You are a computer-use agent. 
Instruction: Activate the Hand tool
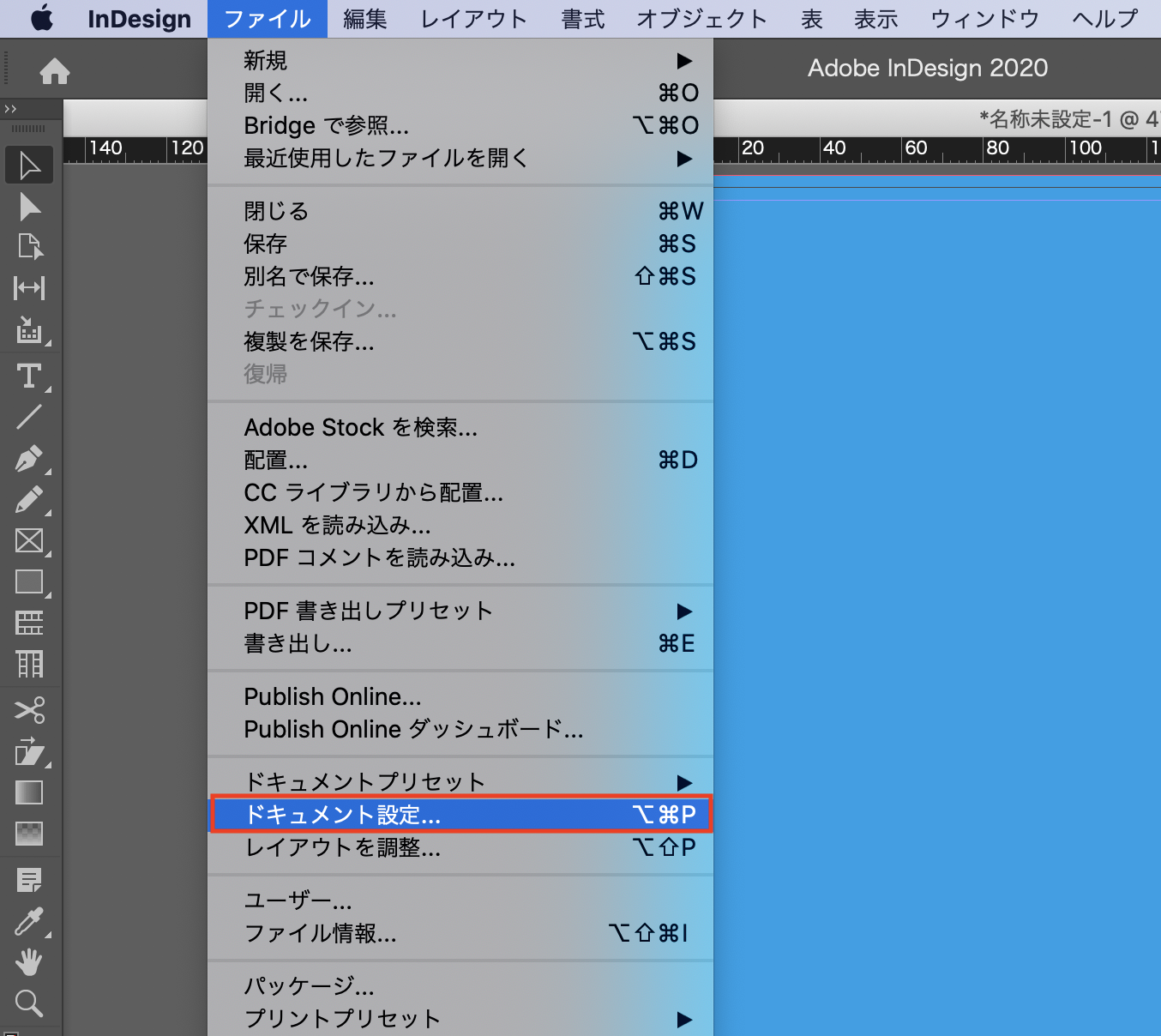coord(29,962)
